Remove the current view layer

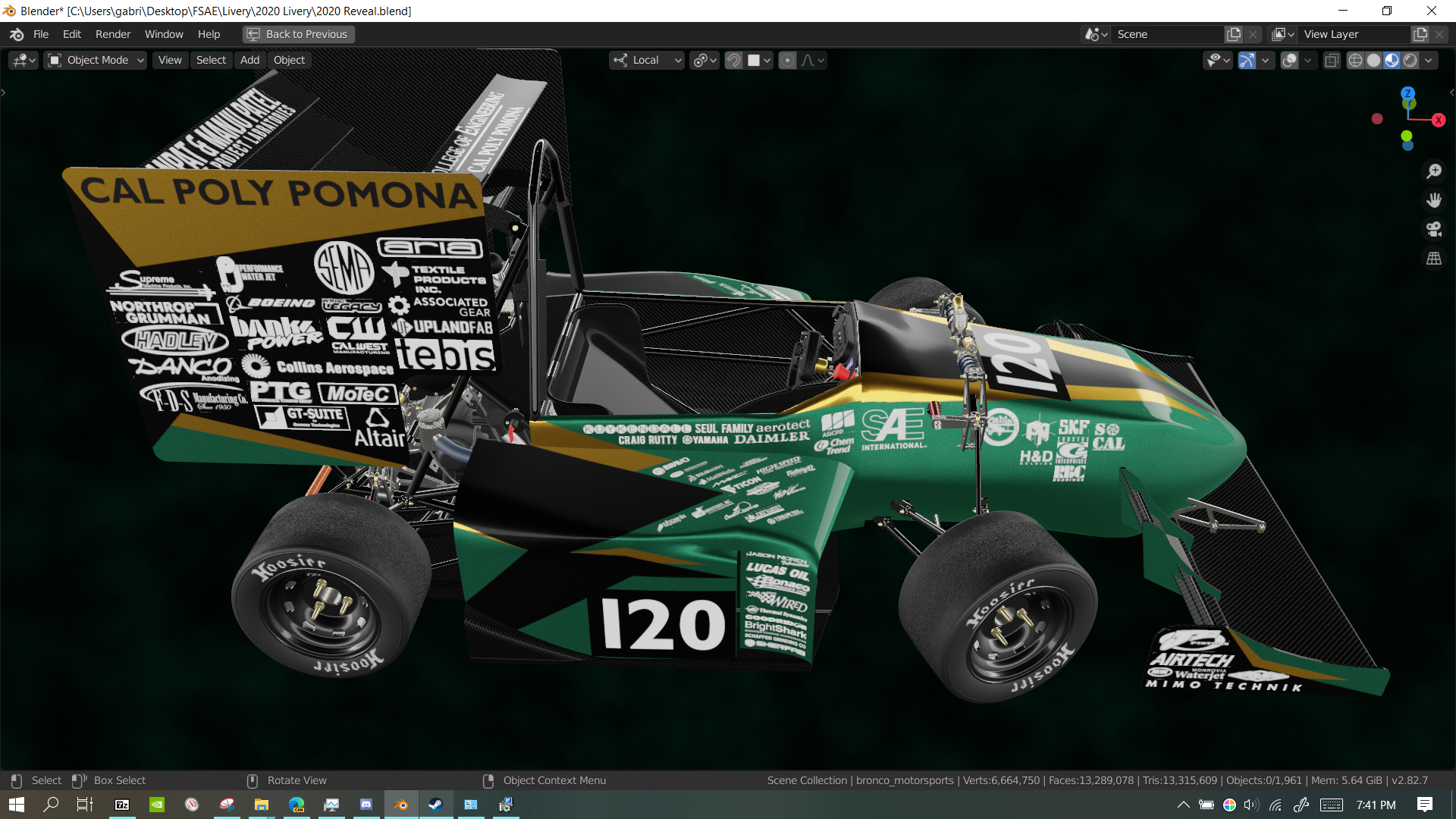pos(1439,34)
